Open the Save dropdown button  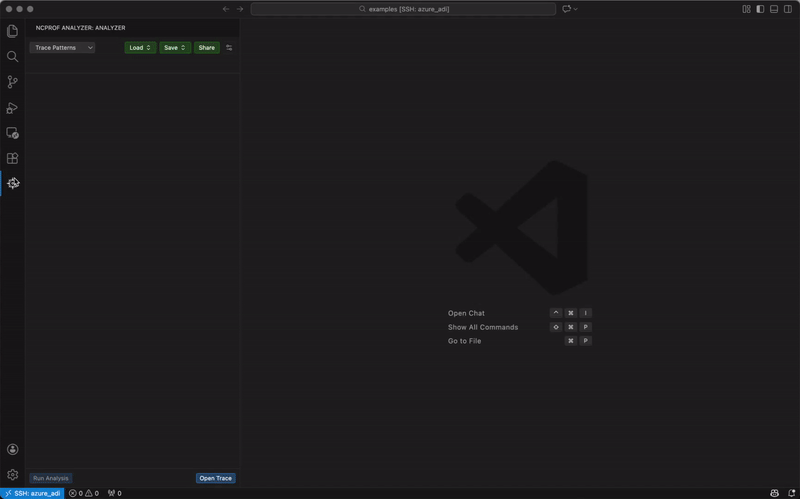[175, 48]
